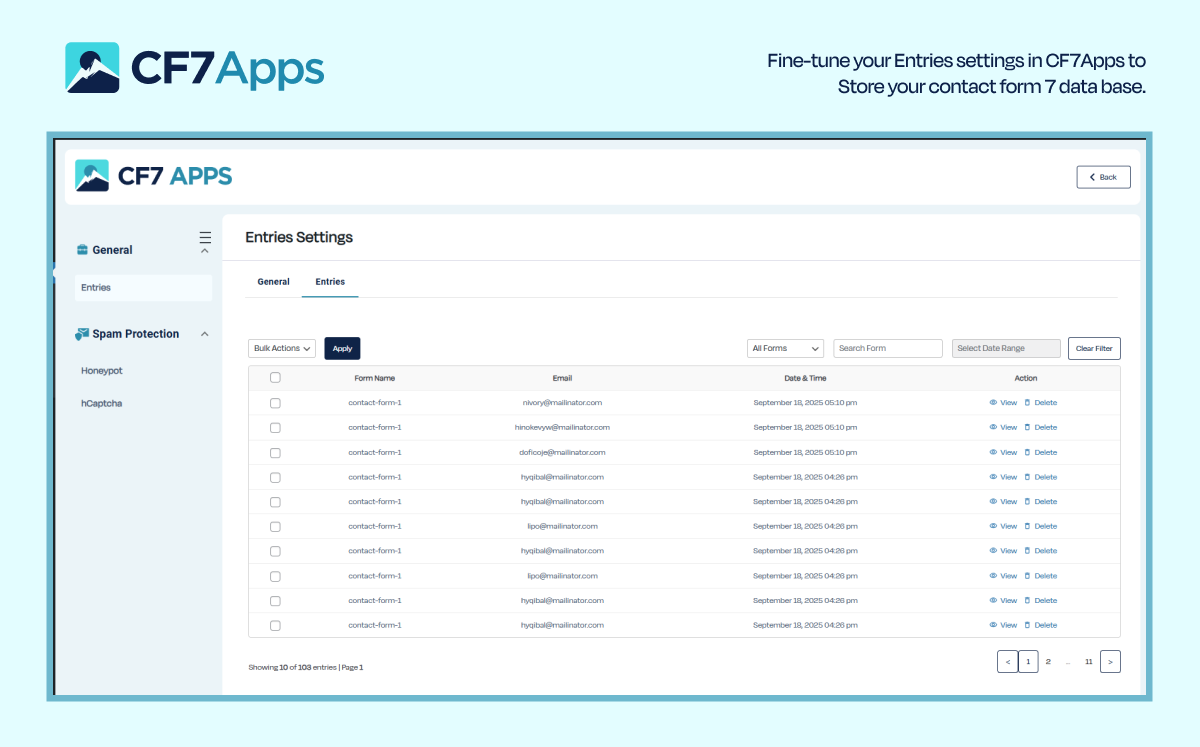View the hinokevyw@mailinator.com entry
The height and width of the screenshot is (747, 1200).
click(1003, 427)
